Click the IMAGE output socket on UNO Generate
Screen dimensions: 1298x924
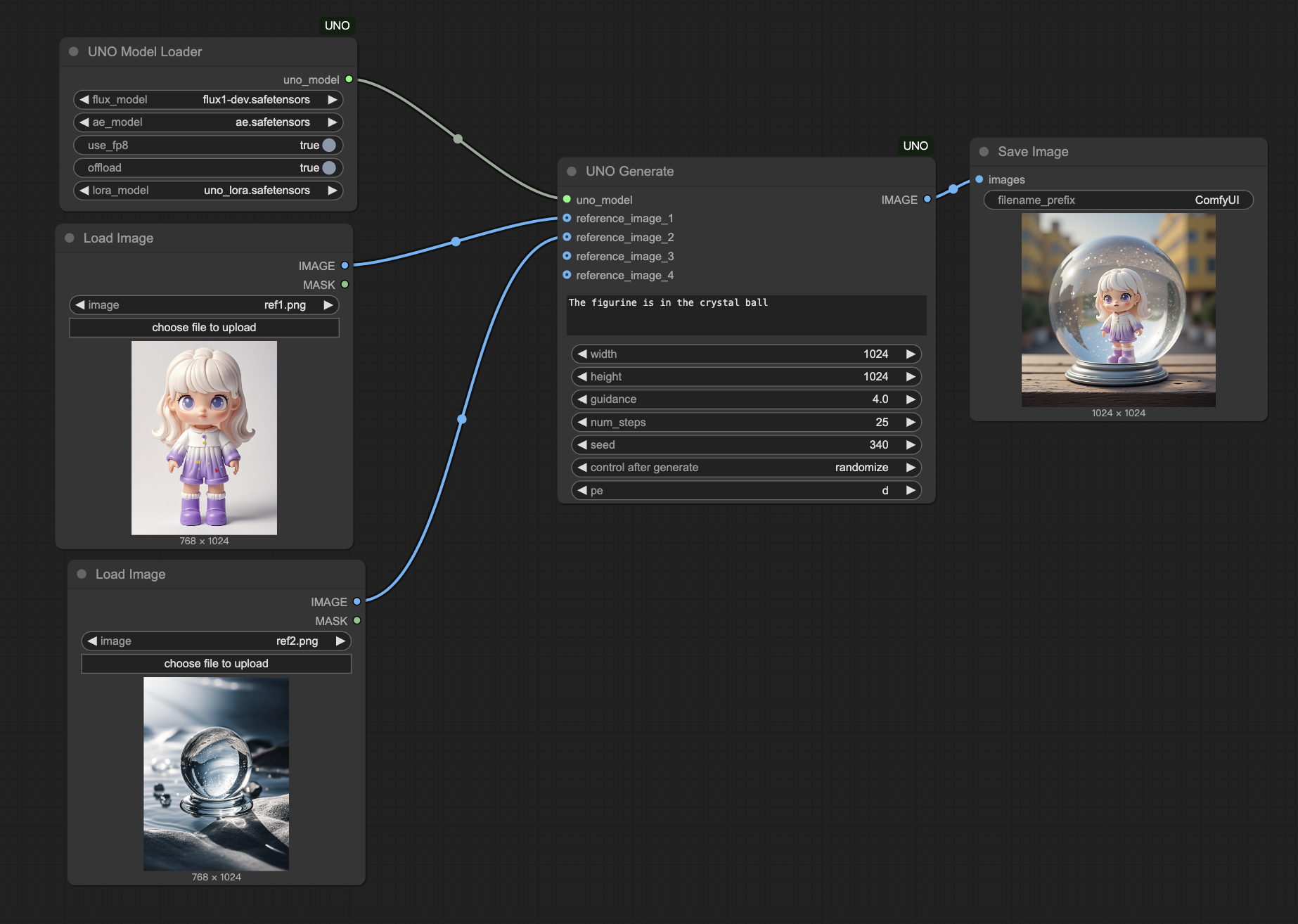[x=927, y=199]
